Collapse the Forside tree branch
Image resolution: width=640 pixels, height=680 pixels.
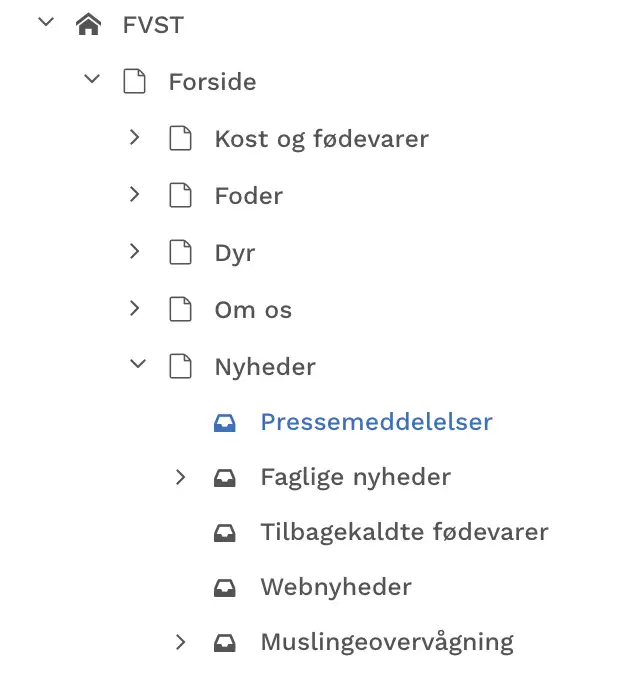[92, 79]
